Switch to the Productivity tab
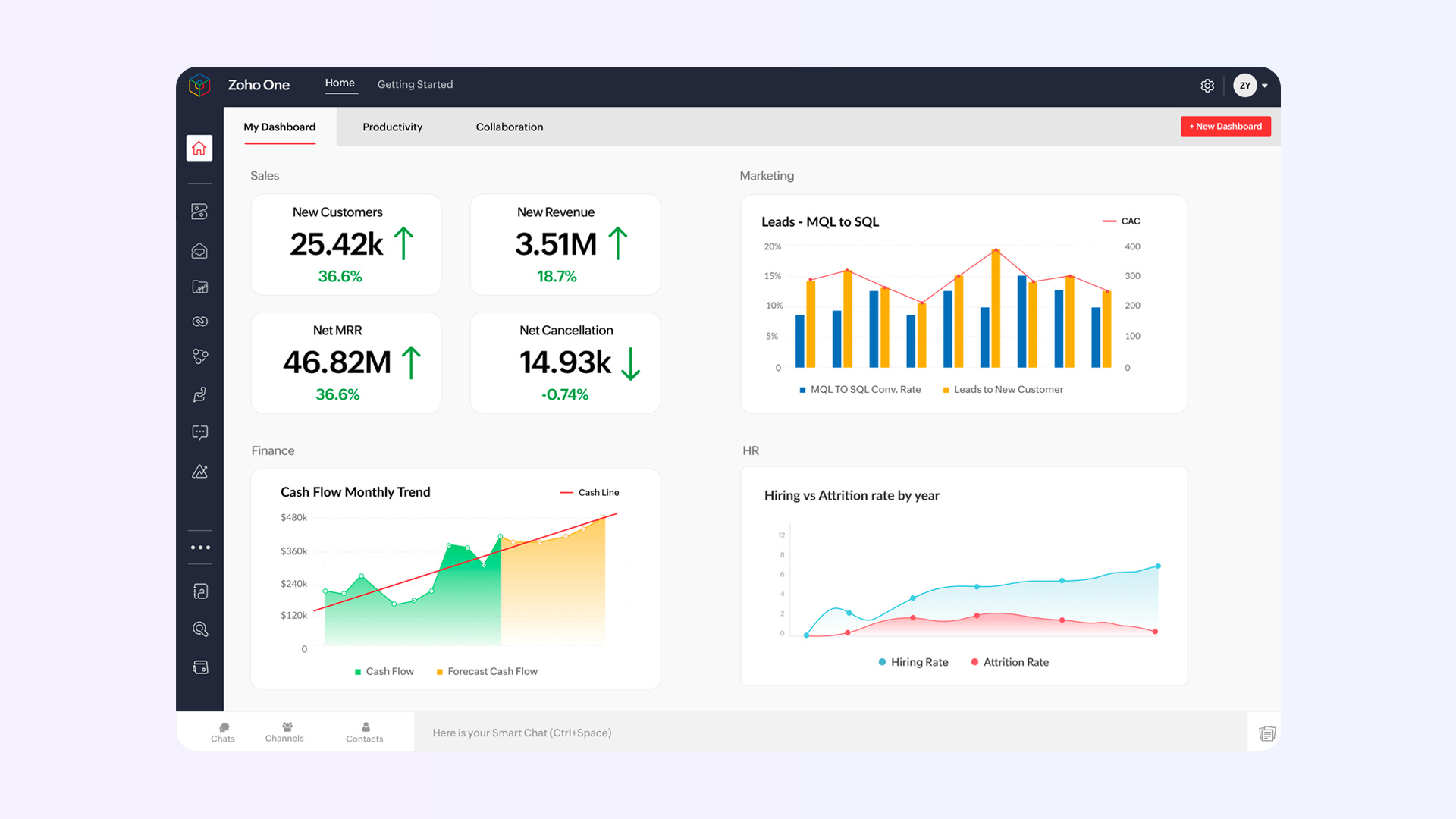1456x819 pixels. pos(392,127)
